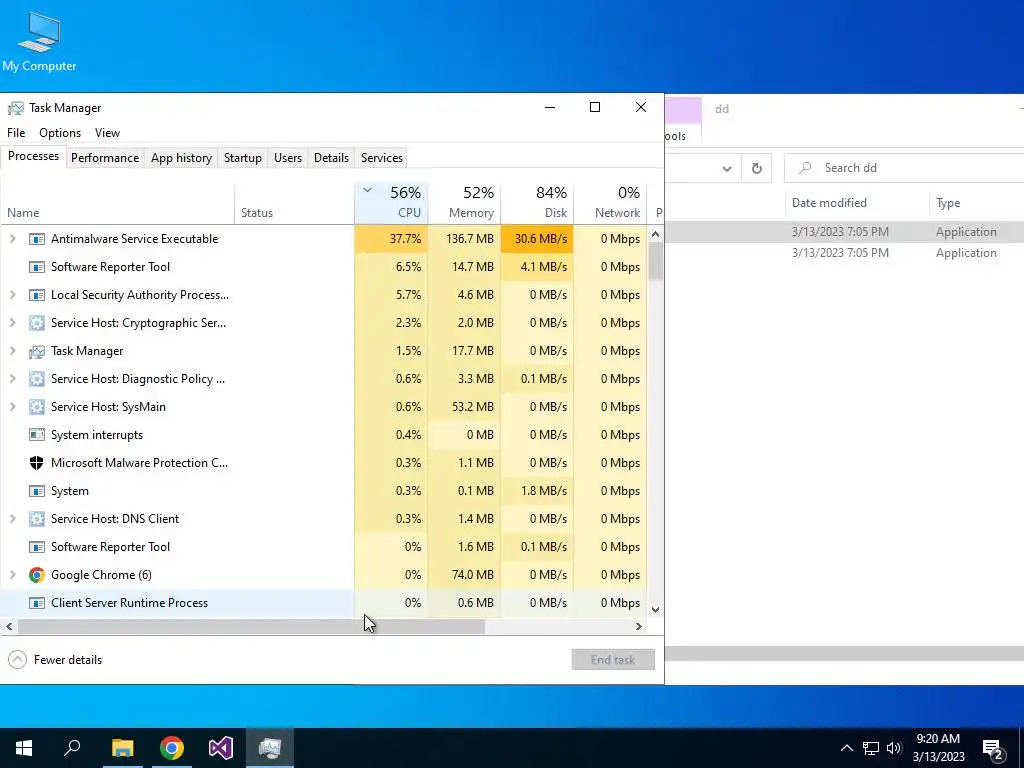Viewport: 1024px width, 768px height.
Task: Click the horizontal scrollbar right arrow
Action: pyautogui.click(x=639, y=626)
